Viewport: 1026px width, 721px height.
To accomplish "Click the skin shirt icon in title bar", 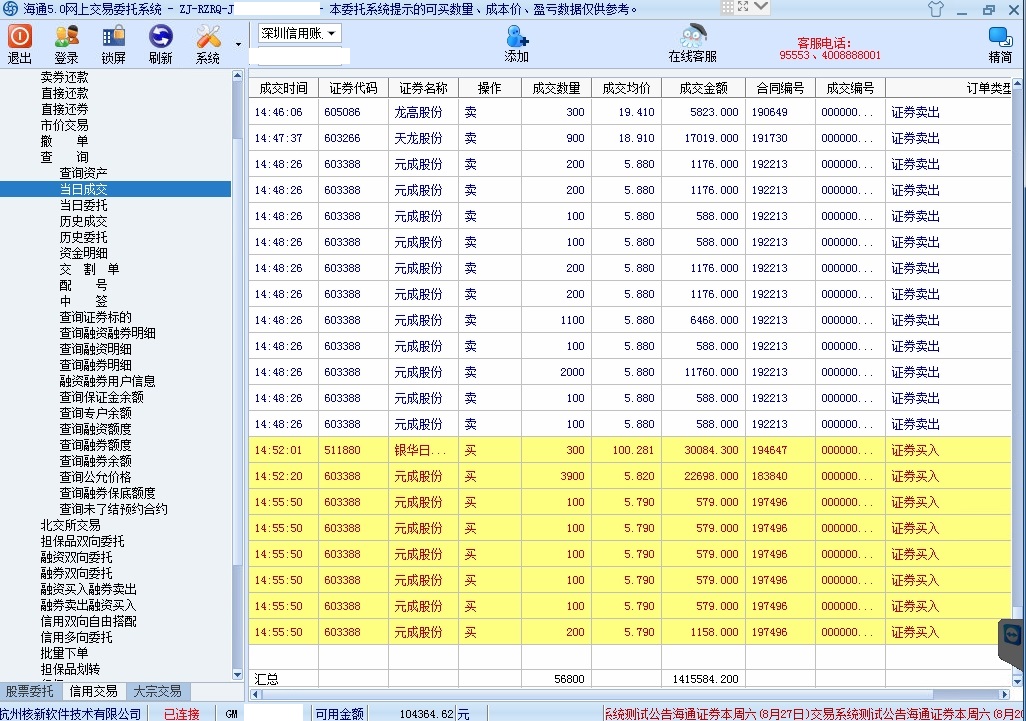I will tap(935, 9).
